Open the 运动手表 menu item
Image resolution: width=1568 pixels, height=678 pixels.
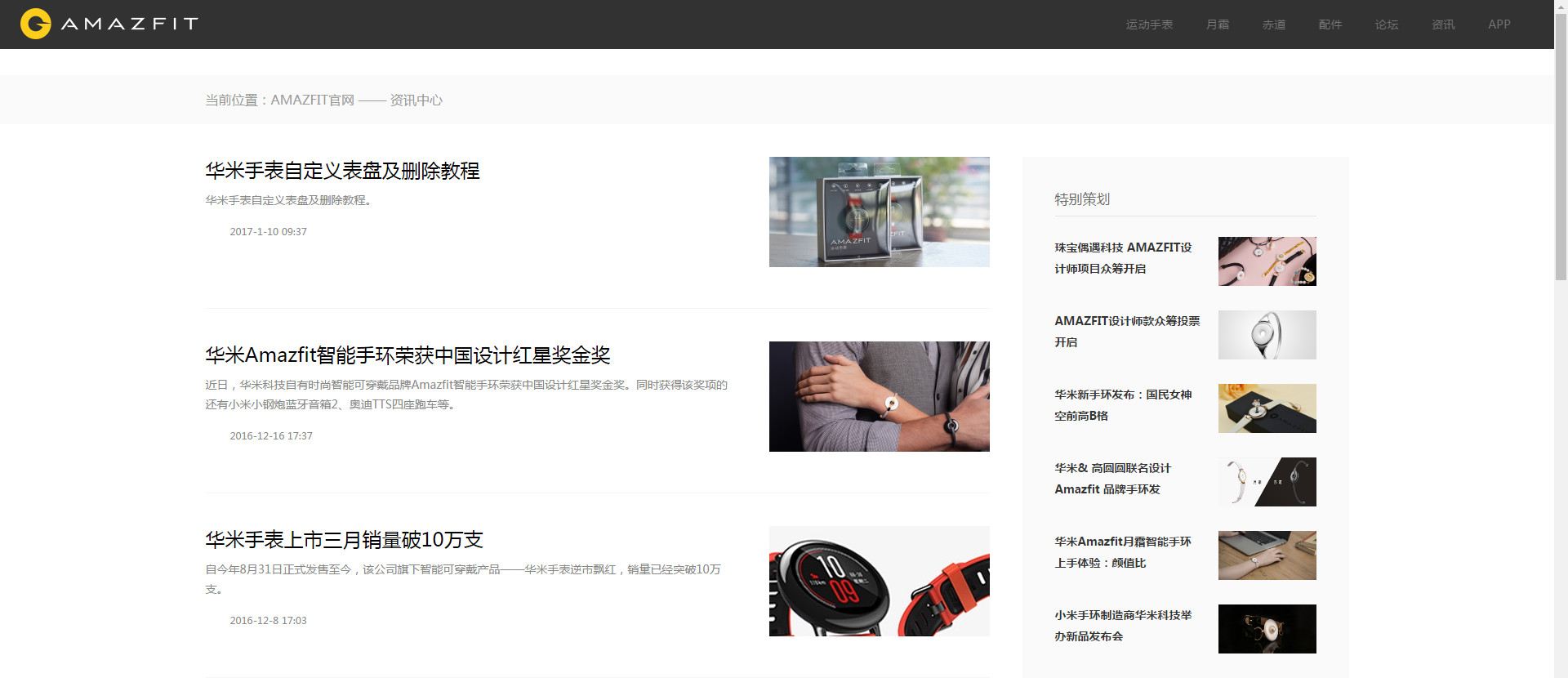[x=1149, y=25]
